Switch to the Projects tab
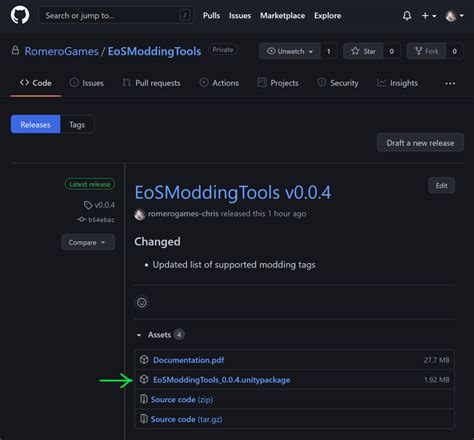Screen dimensions: 474x440 278,83
